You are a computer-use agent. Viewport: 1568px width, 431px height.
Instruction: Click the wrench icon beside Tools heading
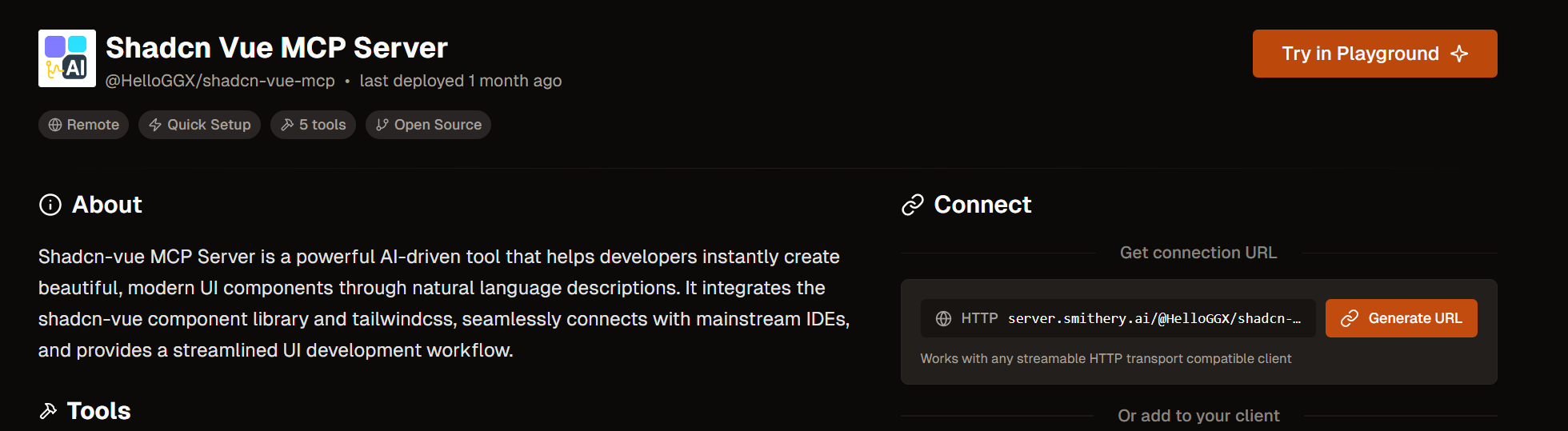(48, 411)
